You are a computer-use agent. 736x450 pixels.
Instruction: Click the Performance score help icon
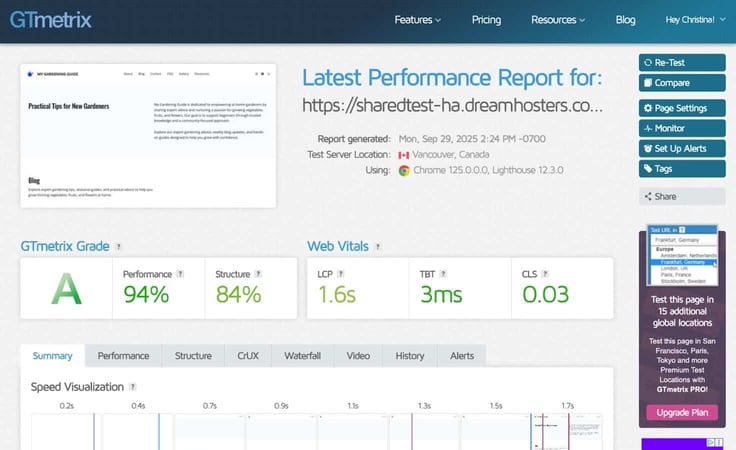(180, 274)
